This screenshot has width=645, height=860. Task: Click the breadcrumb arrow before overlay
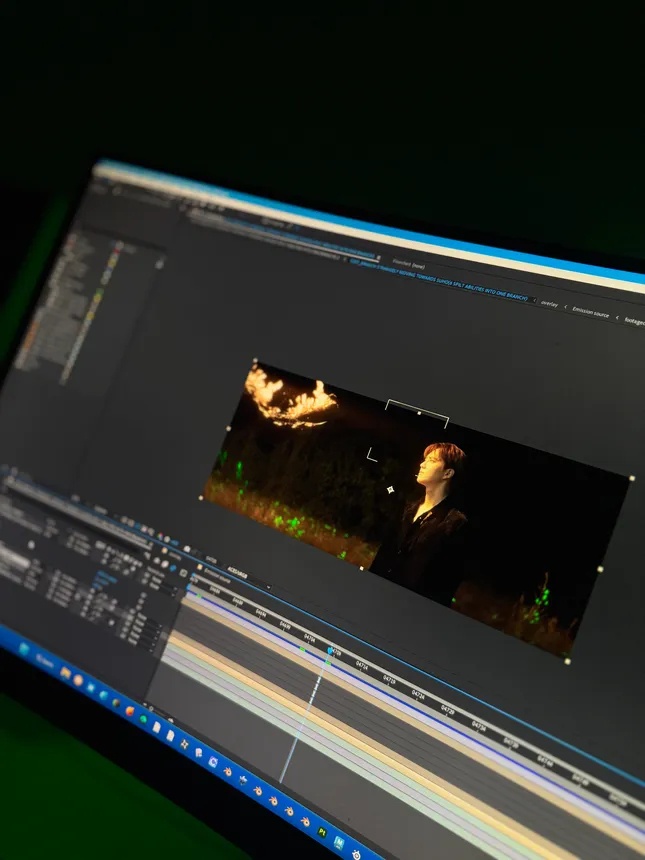click(x=535, y=300)
